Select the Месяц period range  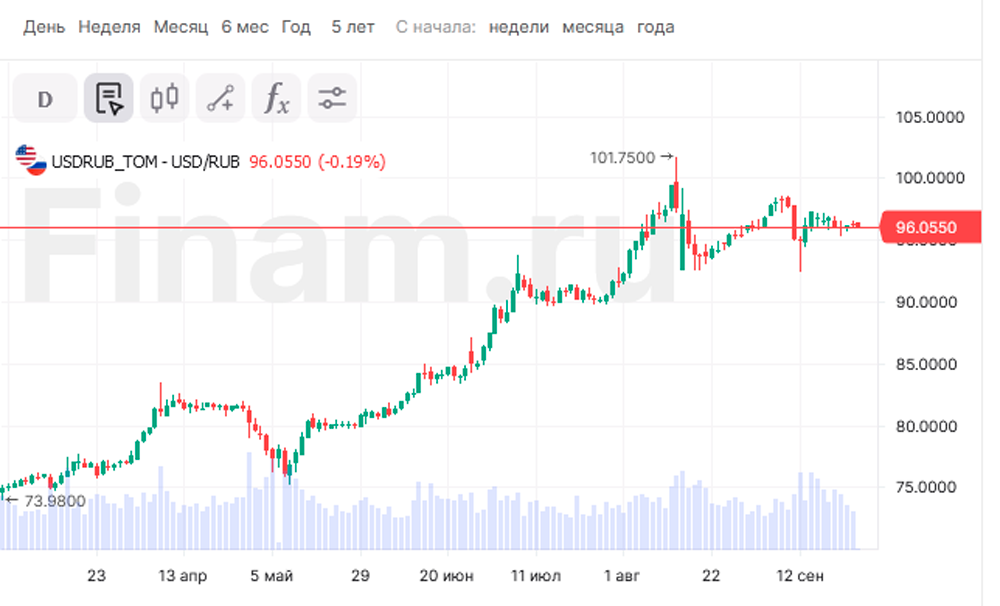[x=180, y=27]
